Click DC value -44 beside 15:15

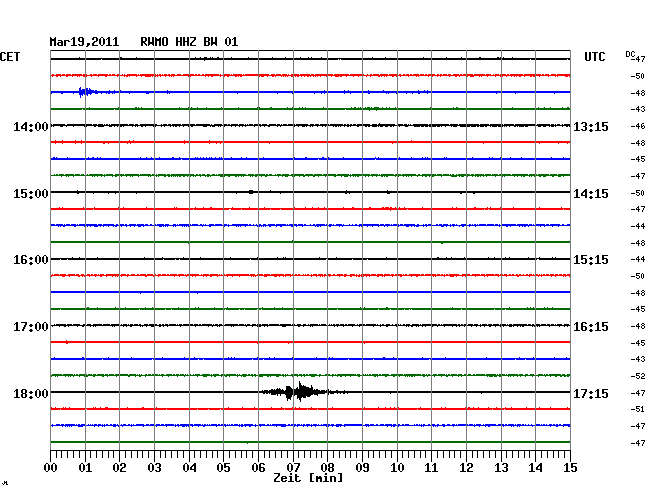coord(638,259)
